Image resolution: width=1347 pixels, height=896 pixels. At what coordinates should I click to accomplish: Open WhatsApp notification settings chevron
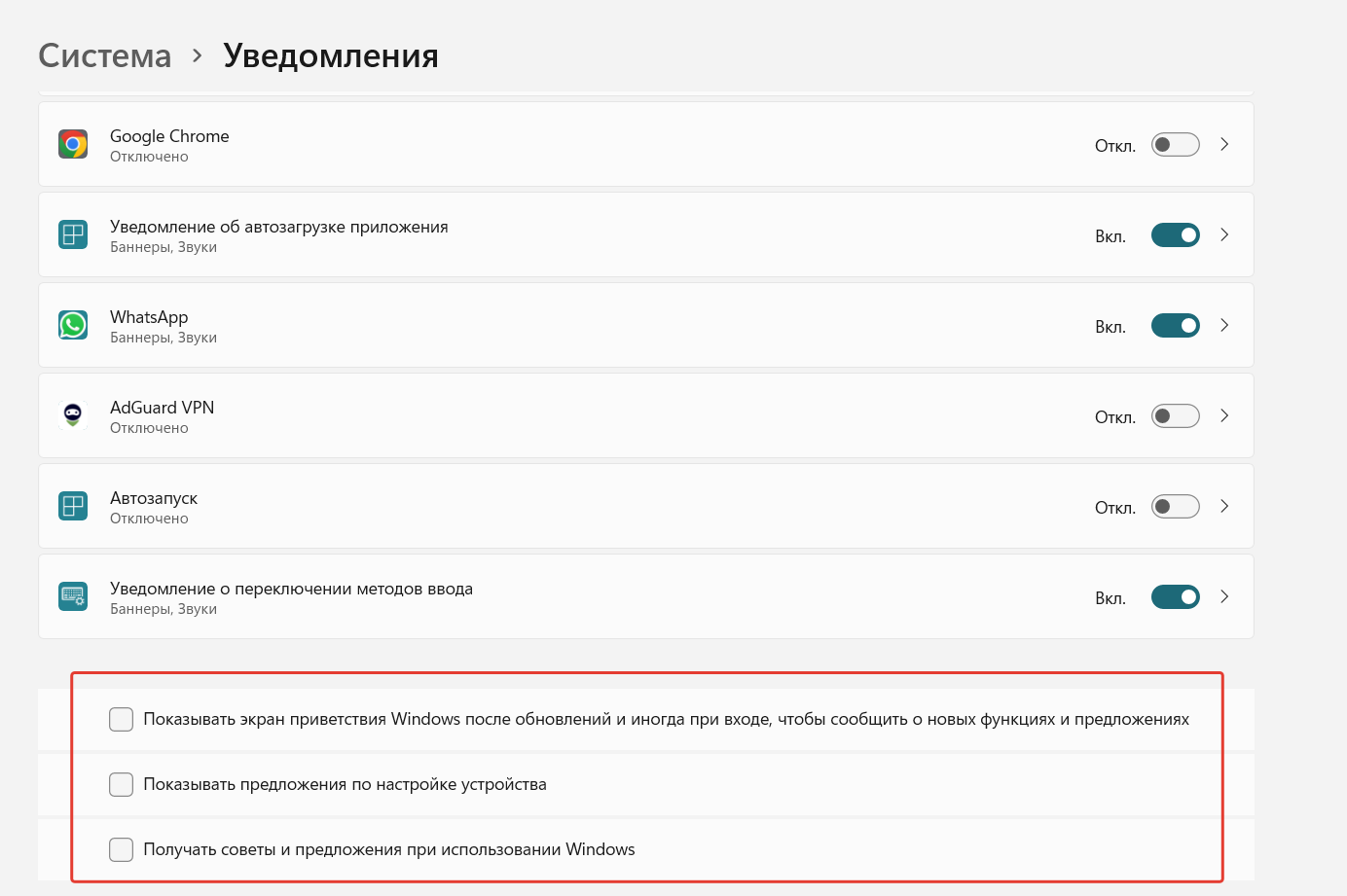(1224, 325)
